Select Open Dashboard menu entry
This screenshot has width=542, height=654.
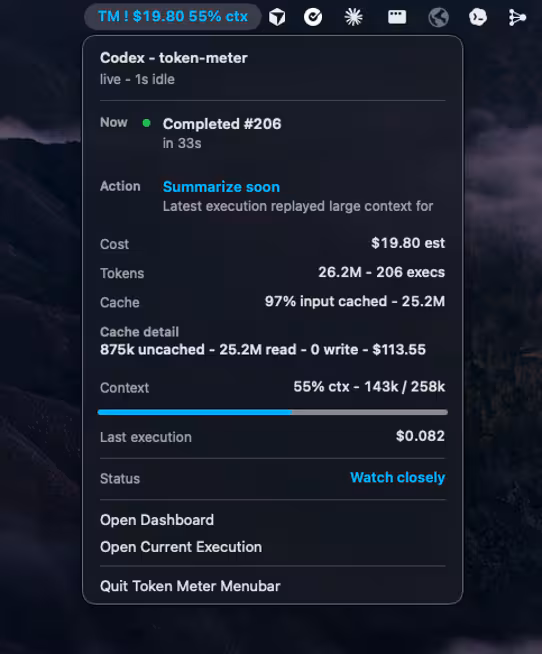pos(157,520)
